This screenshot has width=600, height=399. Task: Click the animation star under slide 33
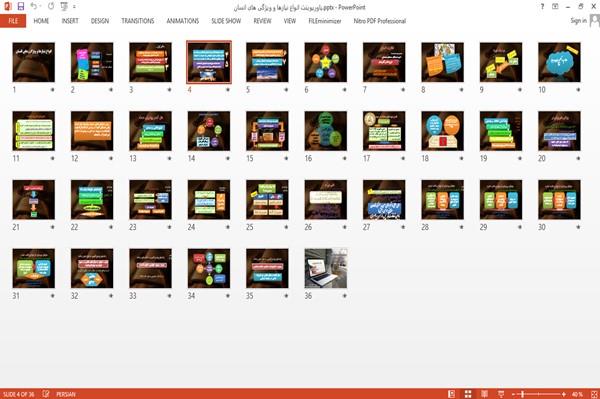(x=169, y=296)
